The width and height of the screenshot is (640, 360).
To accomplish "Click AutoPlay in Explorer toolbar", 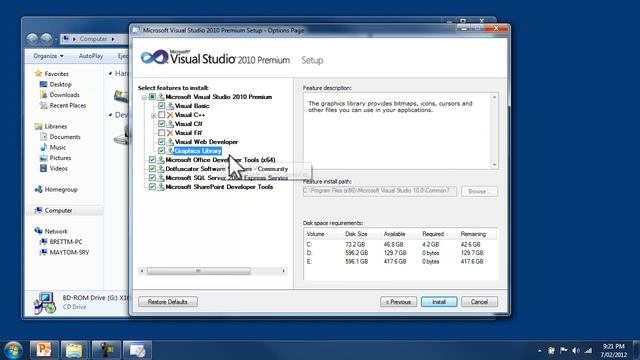I will click(x=91, y=56).
